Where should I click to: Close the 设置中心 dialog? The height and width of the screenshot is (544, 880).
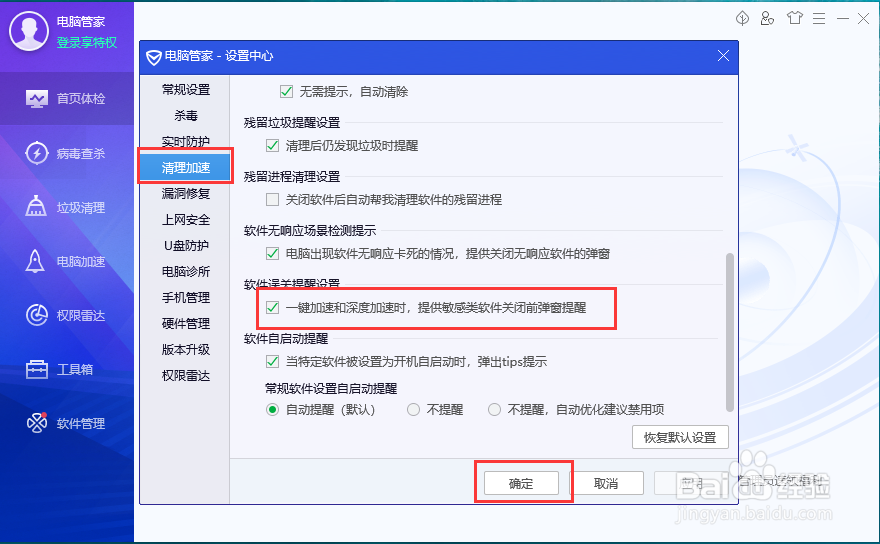point(723,56)
